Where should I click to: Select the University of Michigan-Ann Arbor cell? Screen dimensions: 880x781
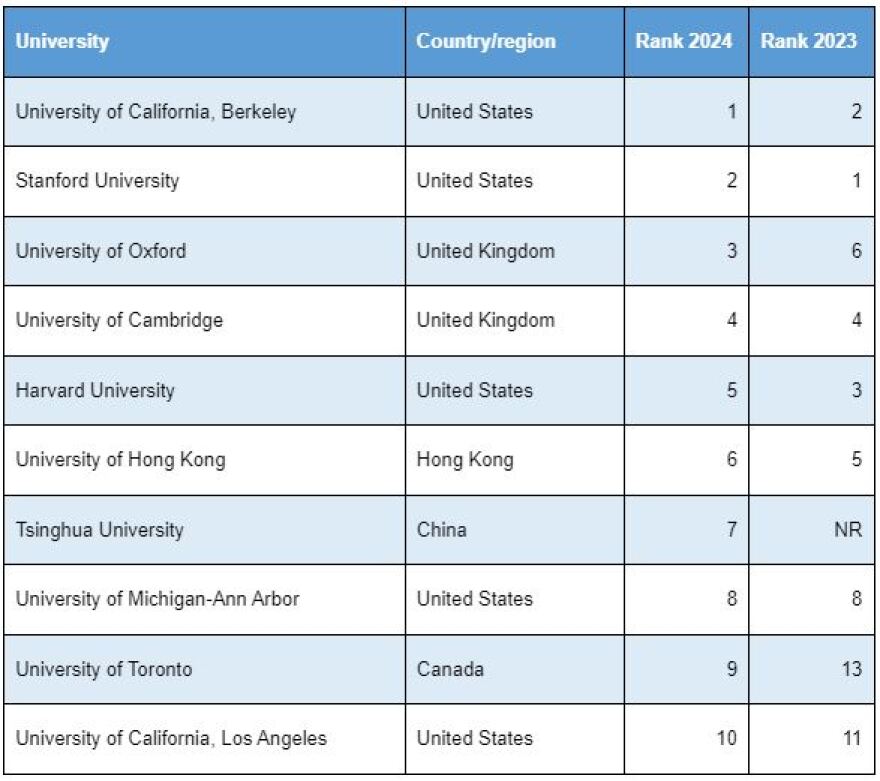point(158,599)
